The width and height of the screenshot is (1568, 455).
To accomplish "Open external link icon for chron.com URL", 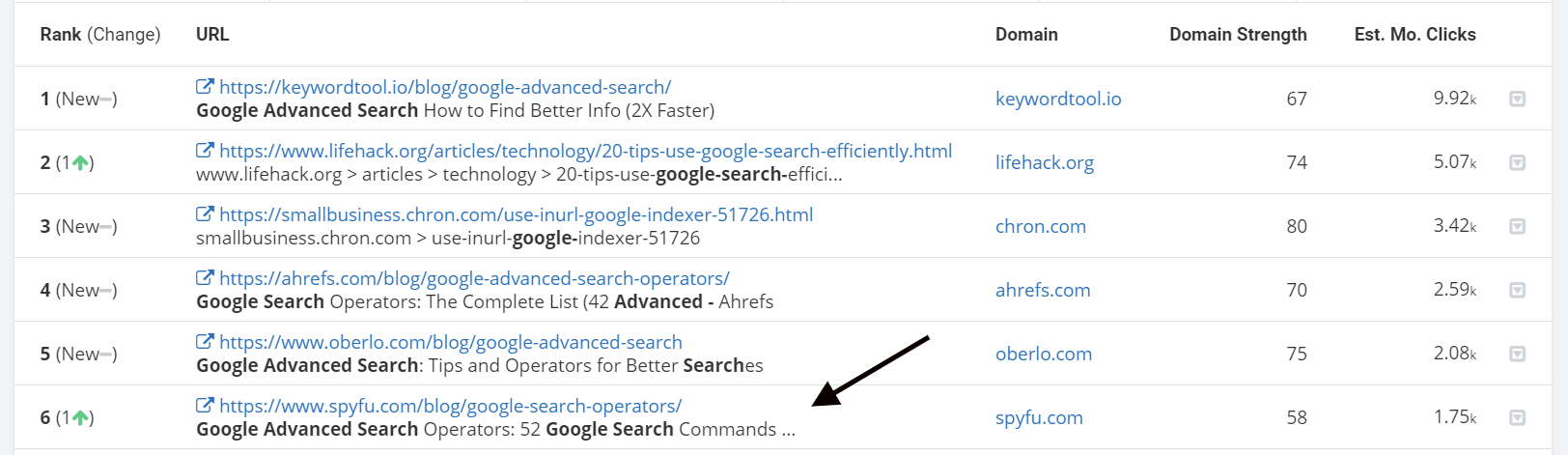I will [205, 214].
